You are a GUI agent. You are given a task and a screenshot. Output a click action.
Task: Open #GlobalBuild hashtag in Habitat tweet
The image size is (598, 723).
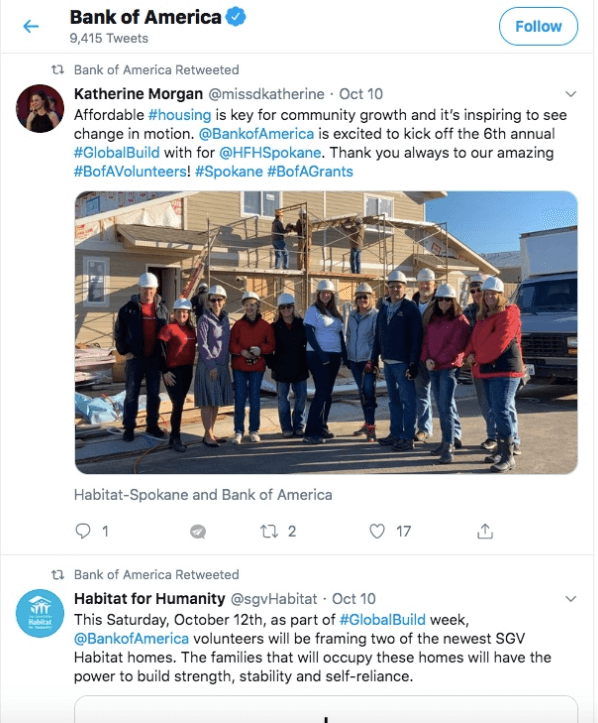(383, 619)
